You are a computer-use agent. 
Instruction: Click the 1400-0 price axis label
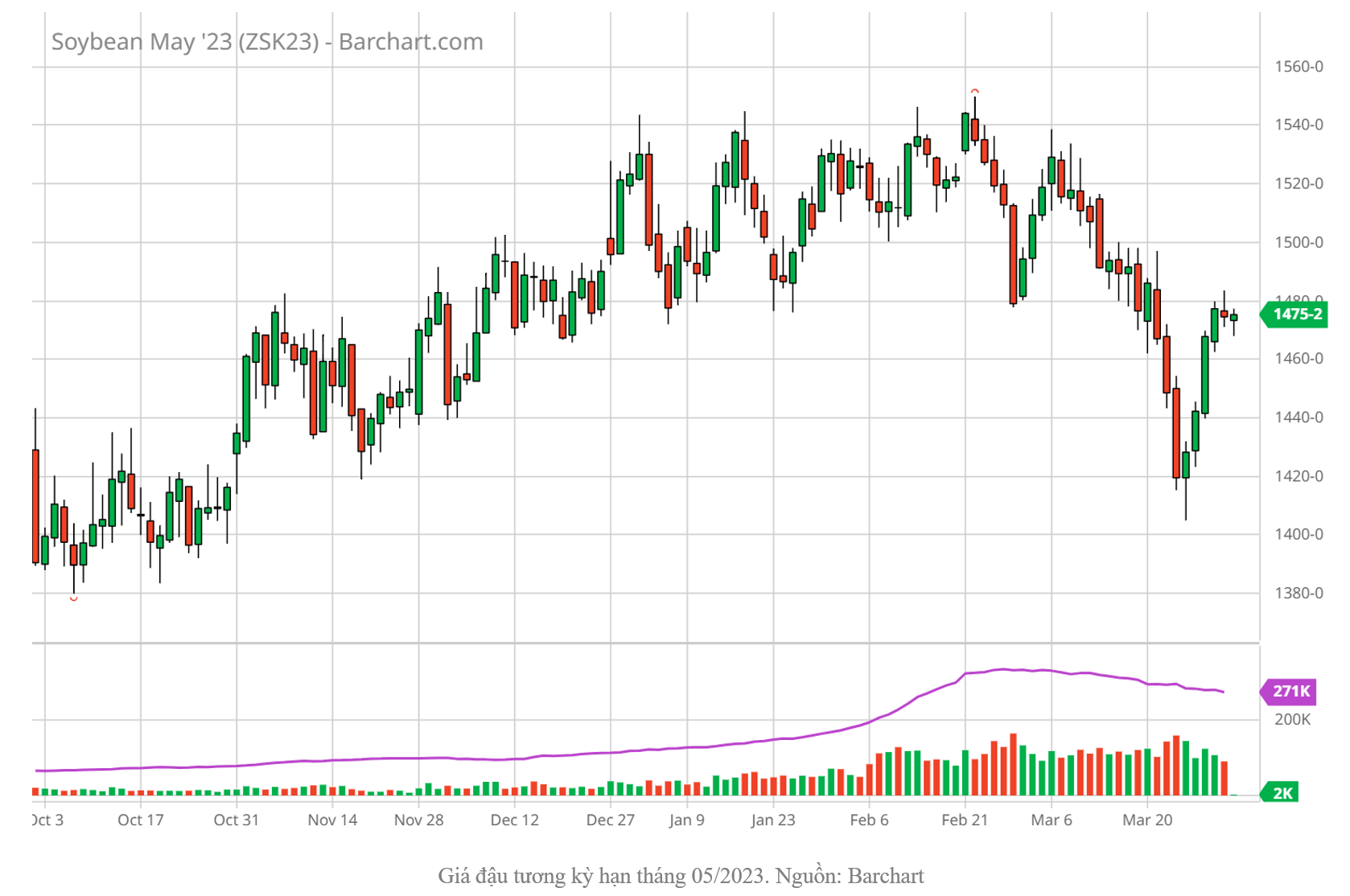[1299, 534]
